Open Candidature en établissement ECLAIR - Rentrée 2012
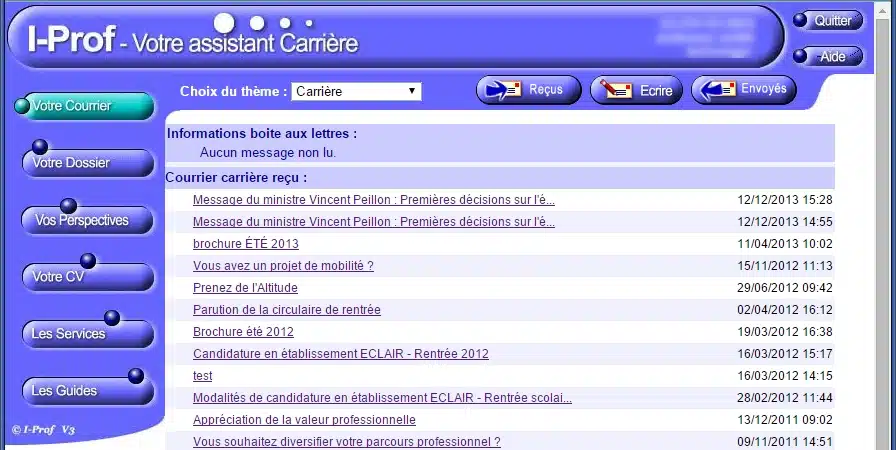 [341, 353]
